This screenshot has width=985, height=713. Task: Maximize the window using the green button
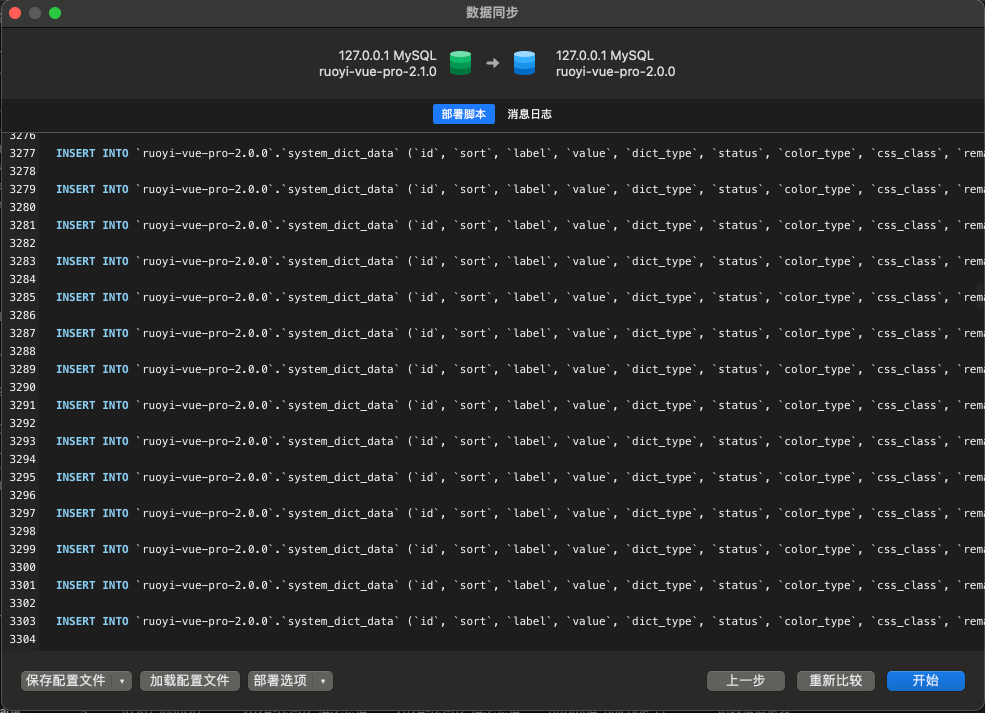[x=55, y=13]
